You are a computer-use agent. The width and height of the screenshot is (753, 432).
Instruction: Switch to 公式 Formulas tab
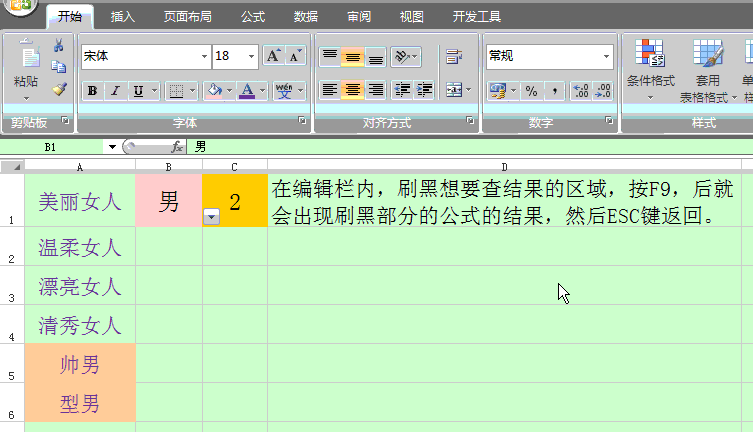tap(253, 17)
